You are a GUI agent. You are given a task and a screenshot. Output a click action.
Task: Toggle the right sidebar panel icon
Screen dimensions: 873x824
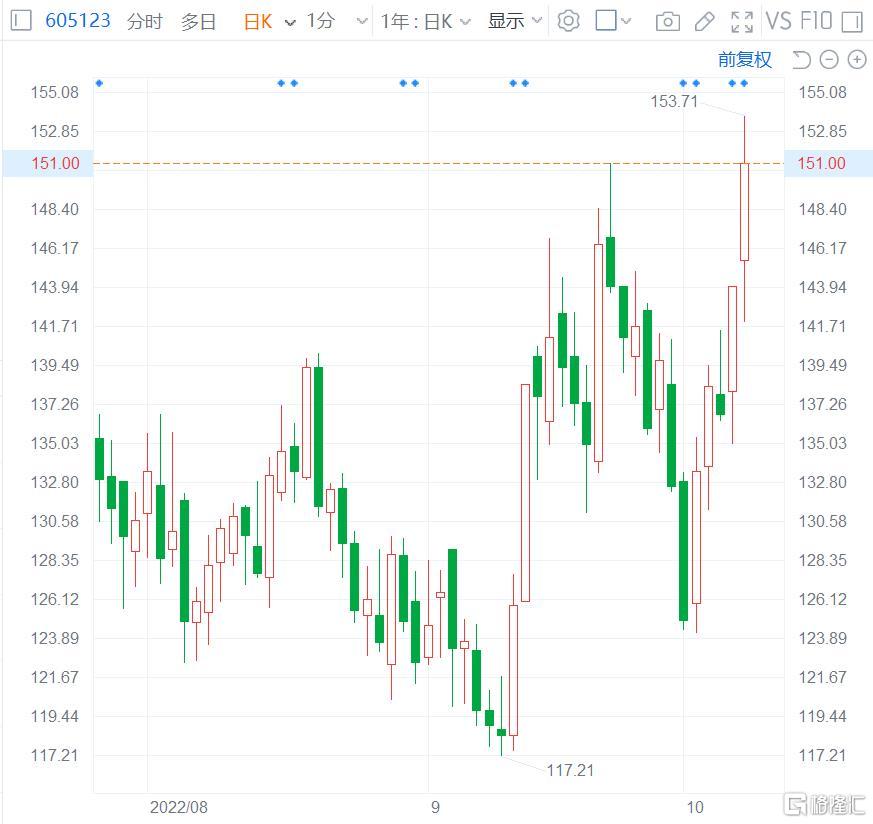(852, 22)
